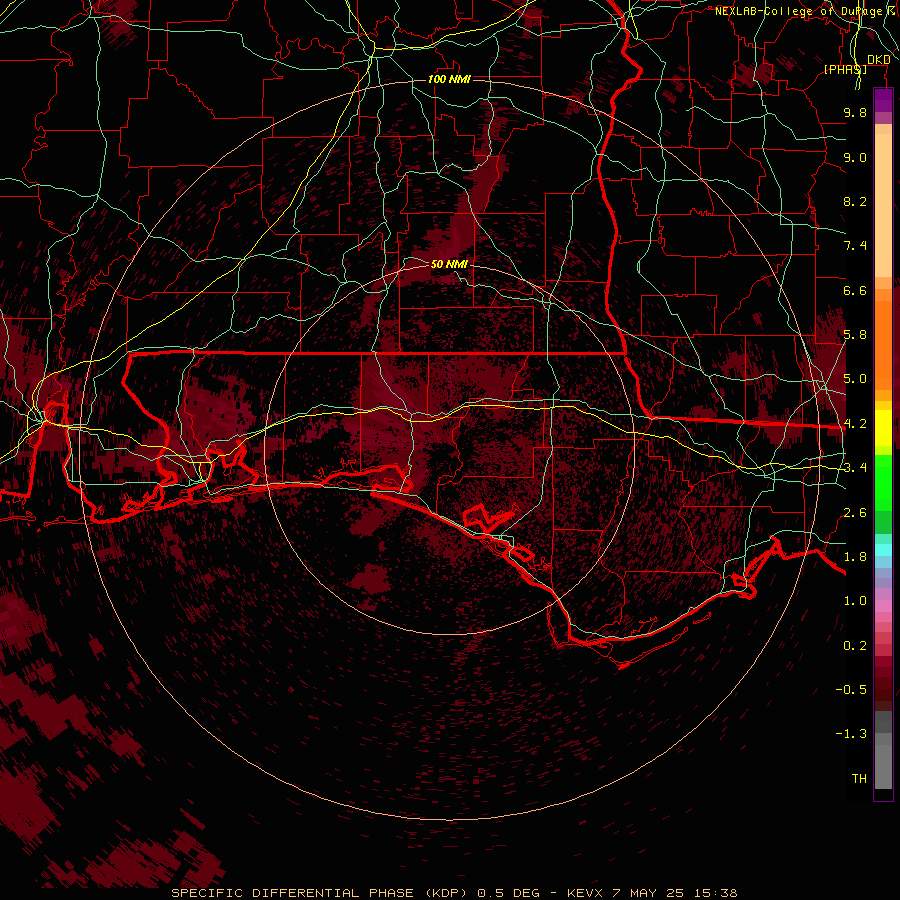Click the 0.2 value on color scale
Image resolution: width=900 pixels, height=900 pixels.
click(x=855, y=646)
